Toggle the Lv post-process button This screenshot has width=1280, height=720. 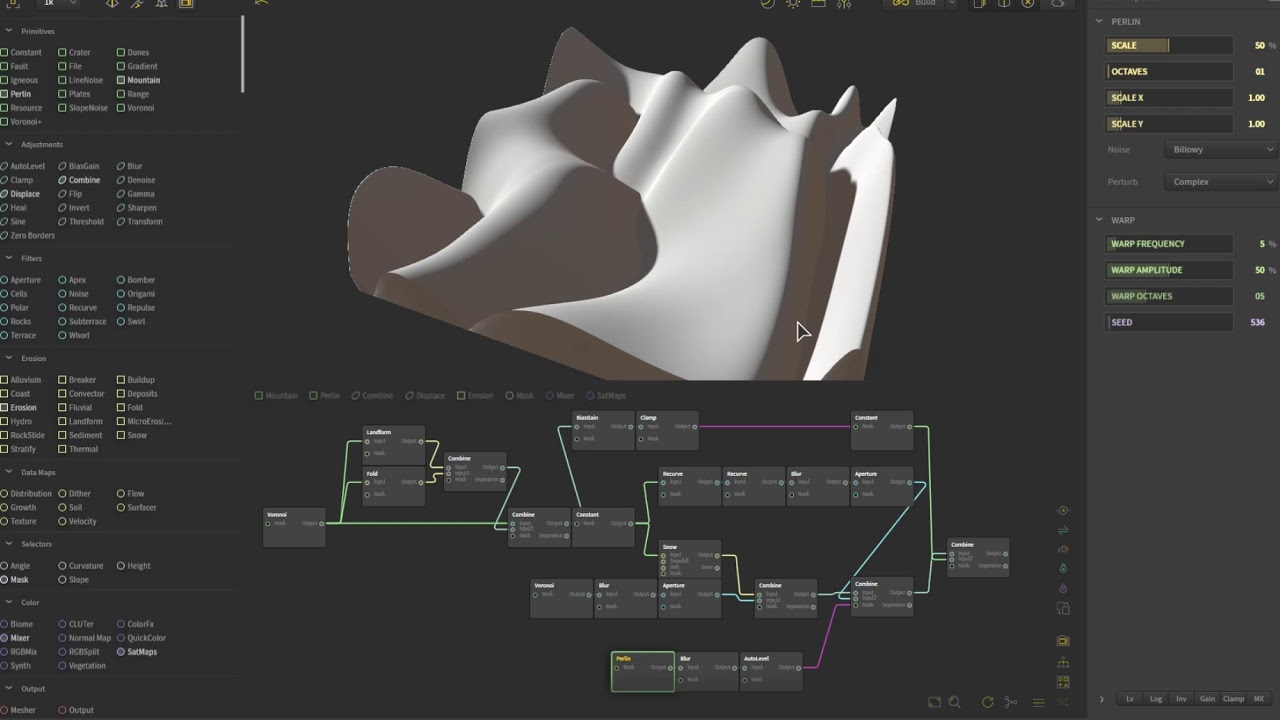[1130, 699]
